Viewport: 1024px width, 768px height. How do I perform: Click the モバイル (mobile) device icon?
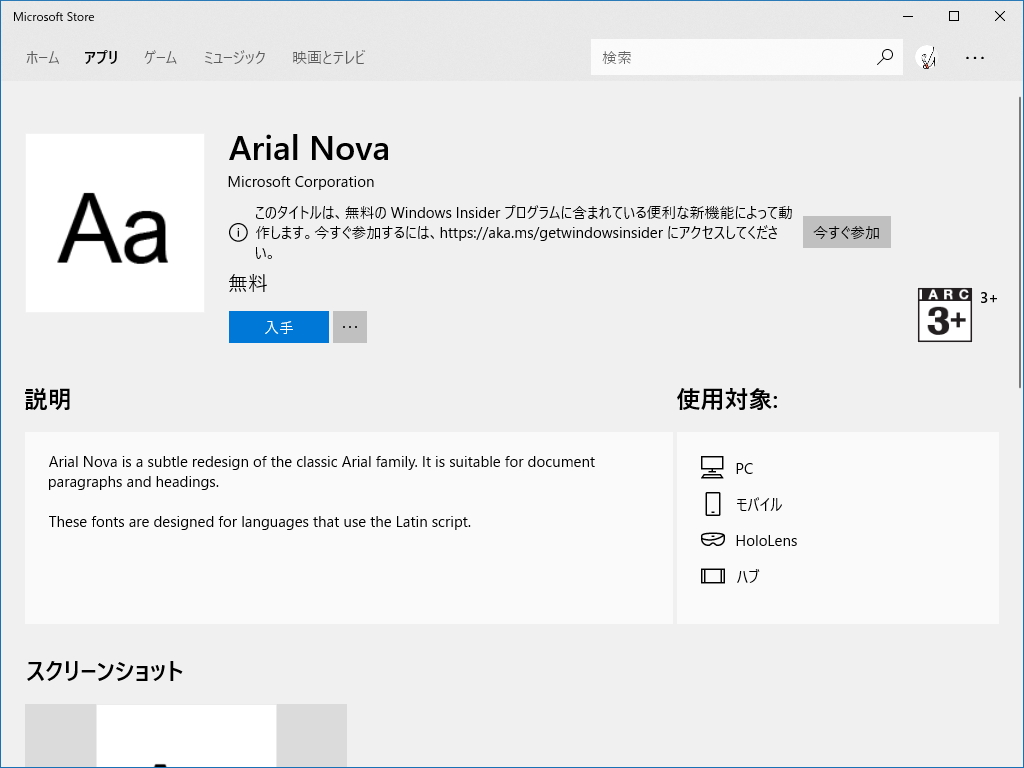tap(712, 504)
